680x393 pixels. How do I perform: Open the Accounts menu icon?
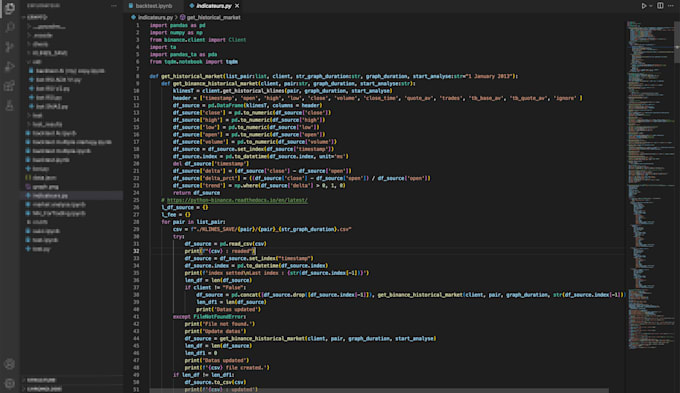click(x=9, y=364)
